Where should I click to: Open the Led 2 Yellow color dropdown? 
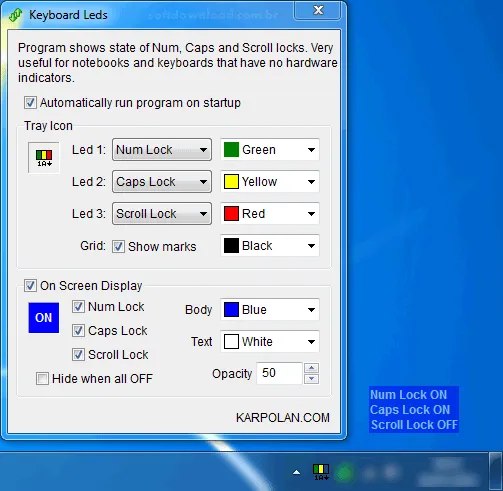[x=270, y=182]
